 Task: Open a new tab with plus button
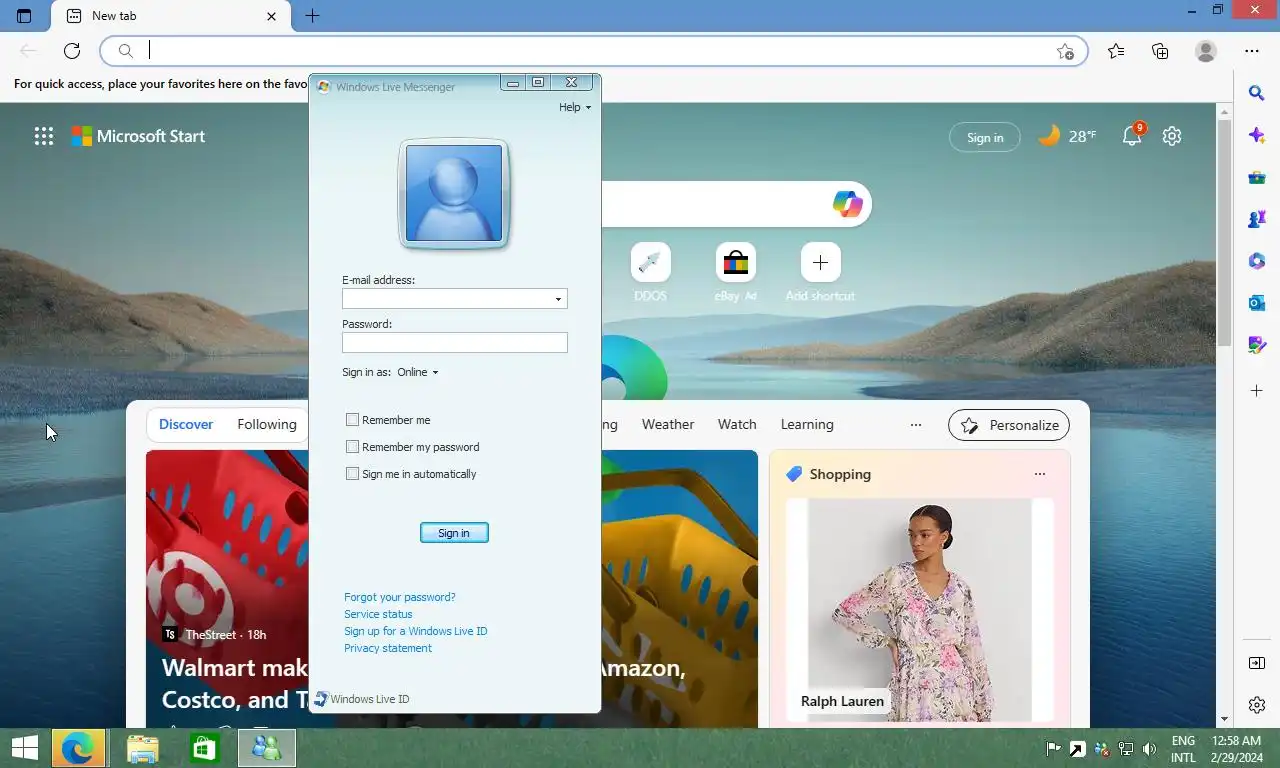[312, 16]
